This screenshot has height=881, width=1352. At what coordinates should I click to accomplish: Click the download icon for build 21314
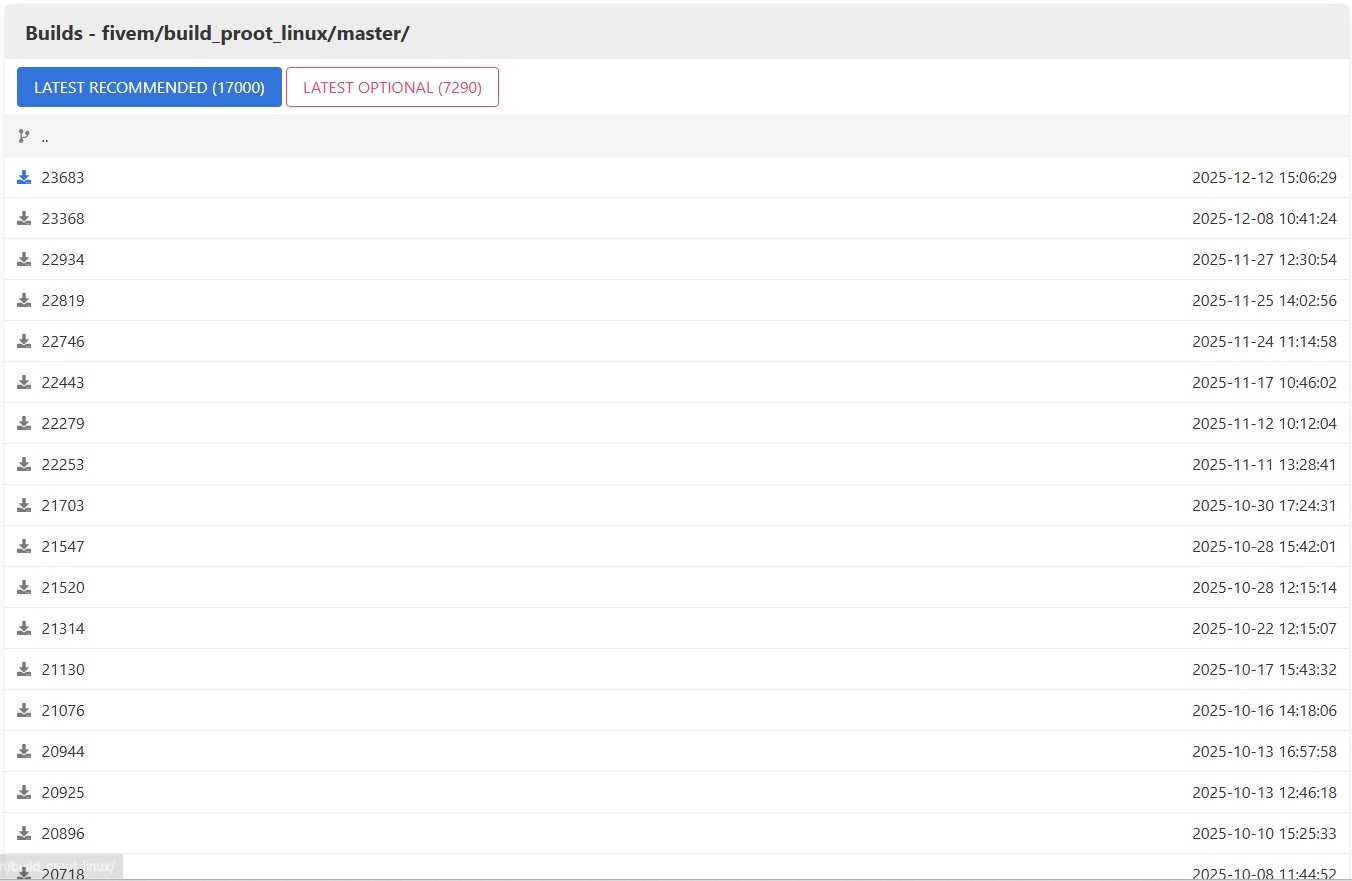(24, 628)
